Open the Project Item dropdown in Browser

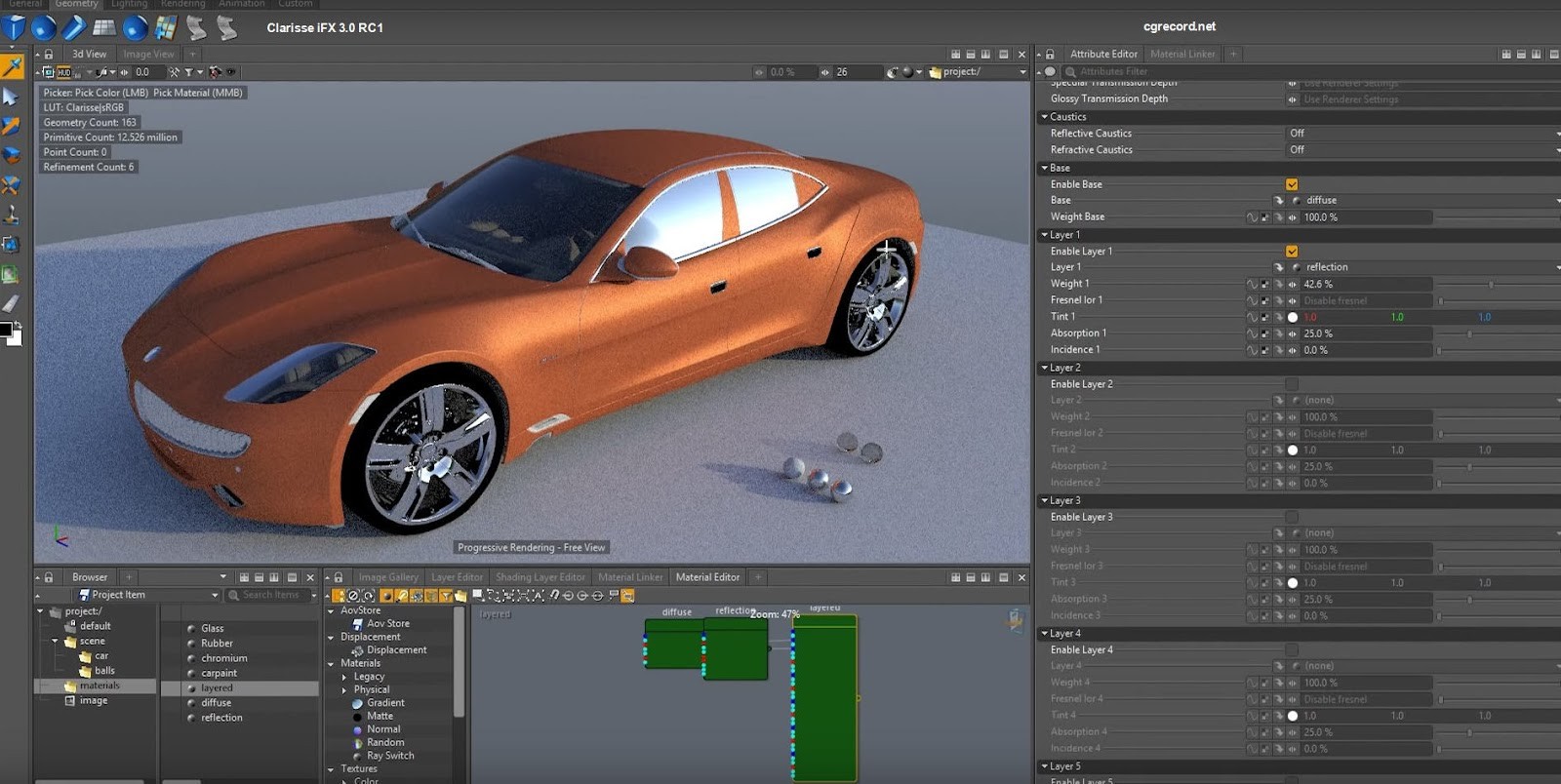tap(147, 595)
